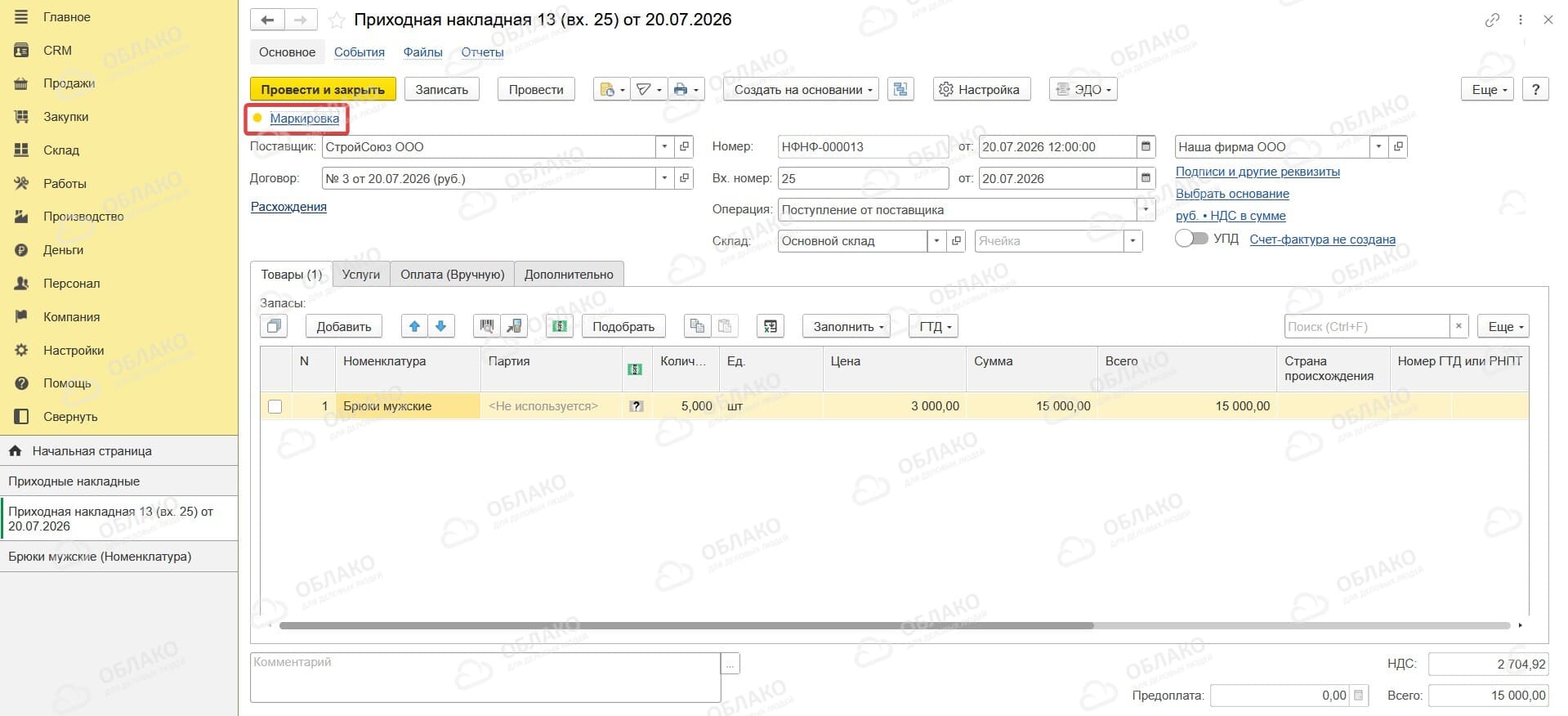Go forward with the right arrow button
This screenshot has height=716, width=1568.
pyautogui.click(x=301, y=20)
